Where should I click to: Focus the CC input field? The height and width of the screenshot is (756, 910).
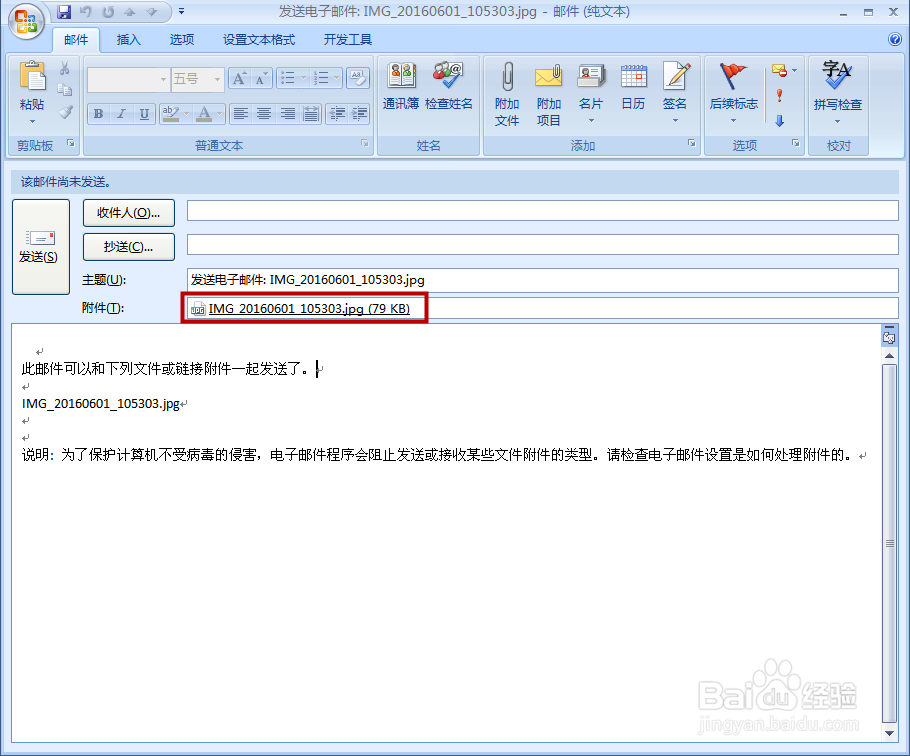coord(543,244)
